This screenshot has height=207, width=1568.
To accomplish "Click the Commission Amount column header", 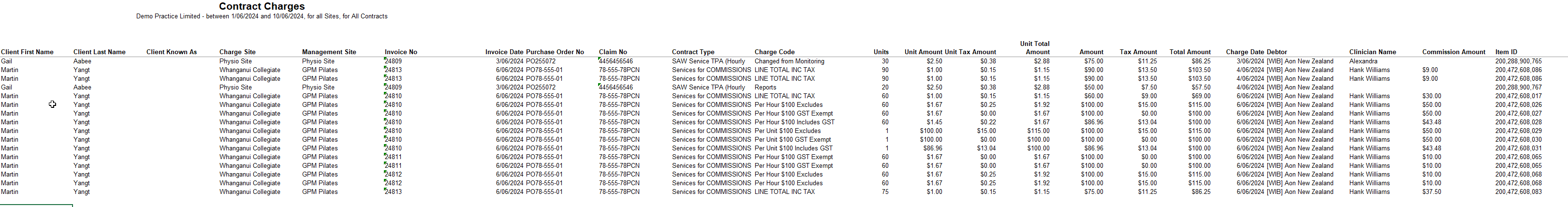I will click(x=1454, y=52).
